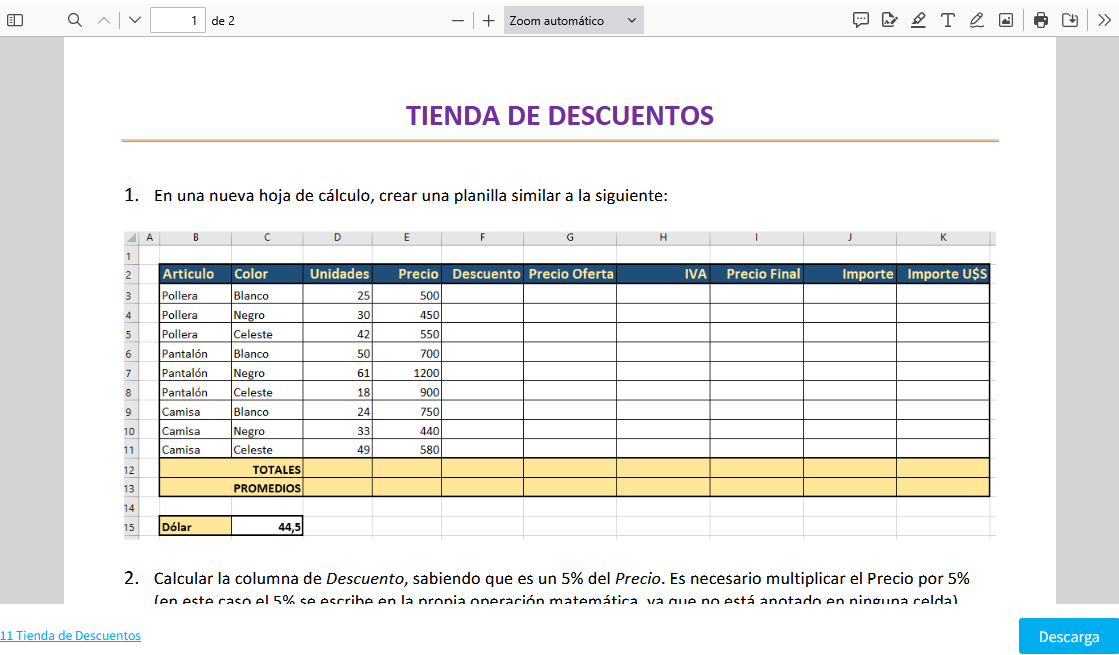Print the document
The height and width of the screenshot is (655, 1119).
1041,20
